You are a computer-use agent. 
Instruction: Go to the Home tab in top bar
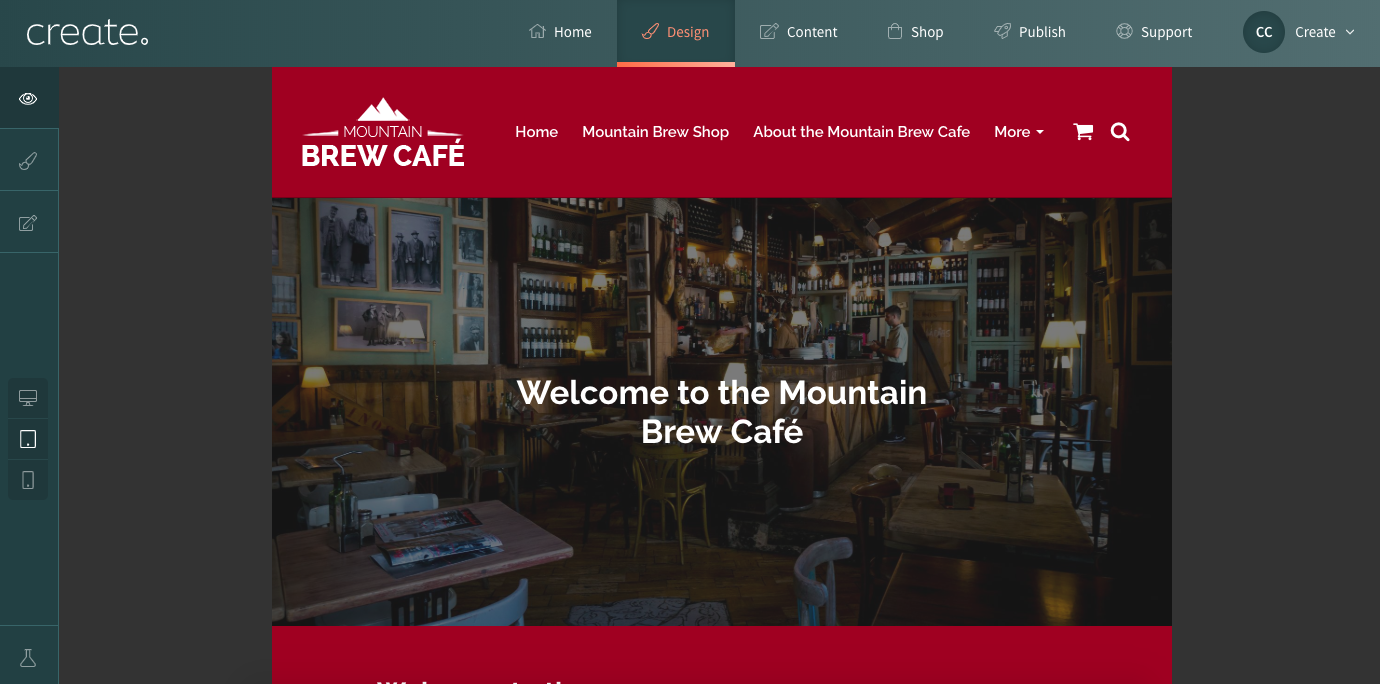tap(560, 32)
